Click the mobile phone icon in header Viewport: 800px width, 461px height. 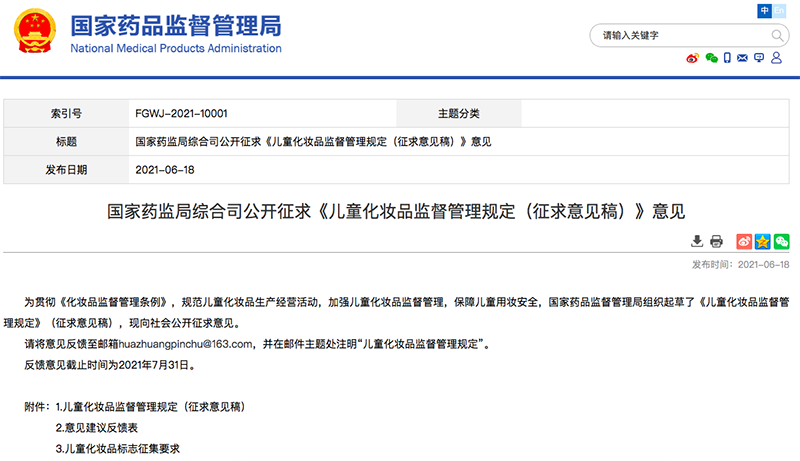727,58
